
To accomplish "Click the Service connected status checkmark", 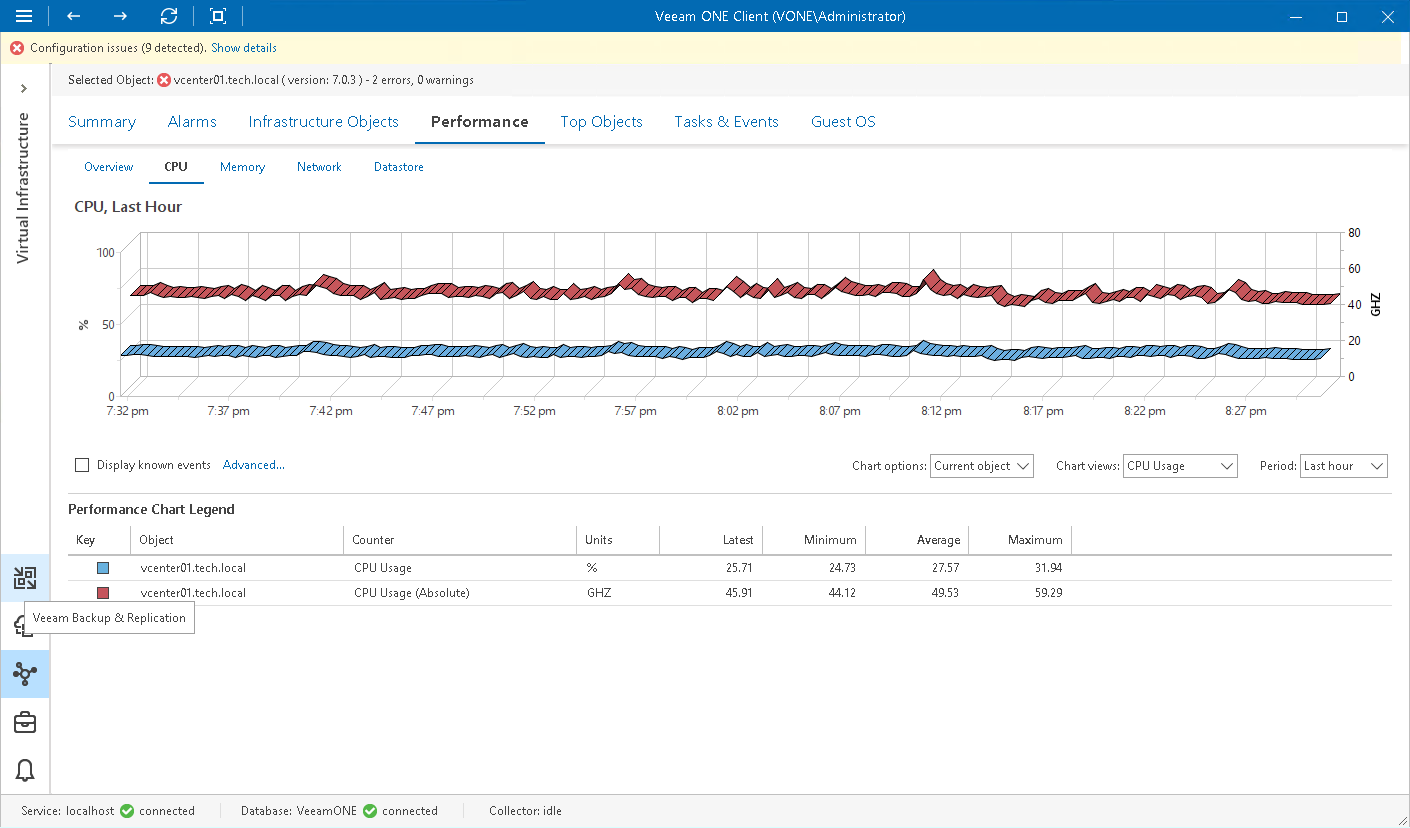I will pyautogui.click(x=127, y=811).
